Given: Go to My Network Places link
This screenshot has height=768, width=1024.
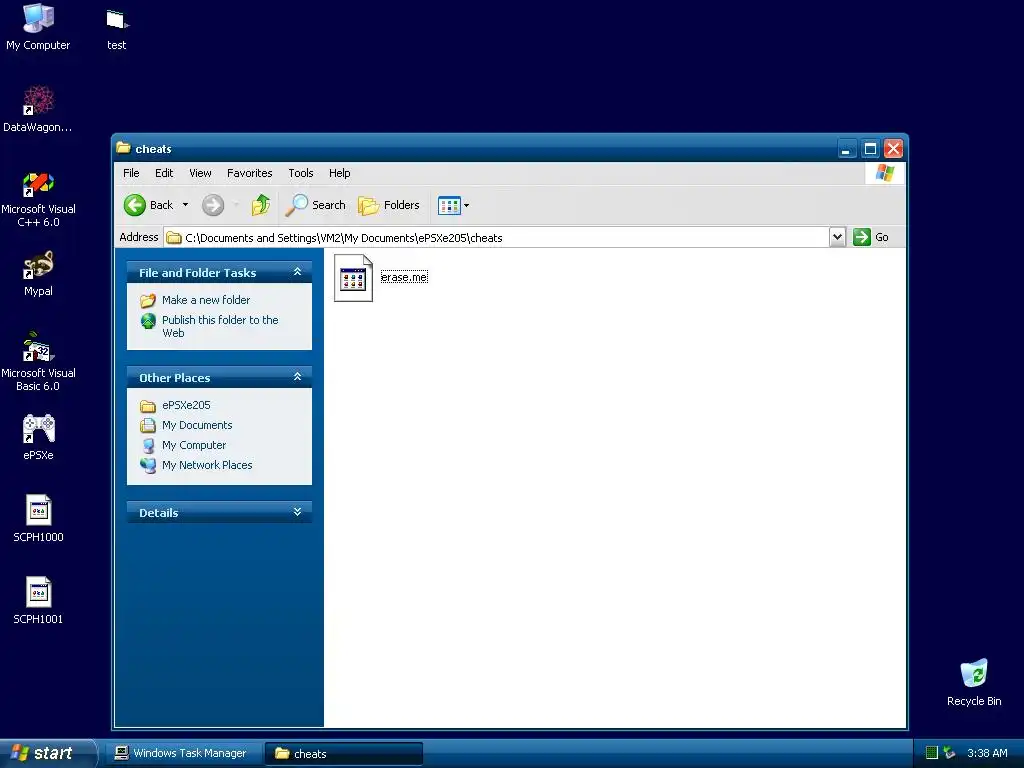Looking at the screenshot, I should (x=207, y=465).
